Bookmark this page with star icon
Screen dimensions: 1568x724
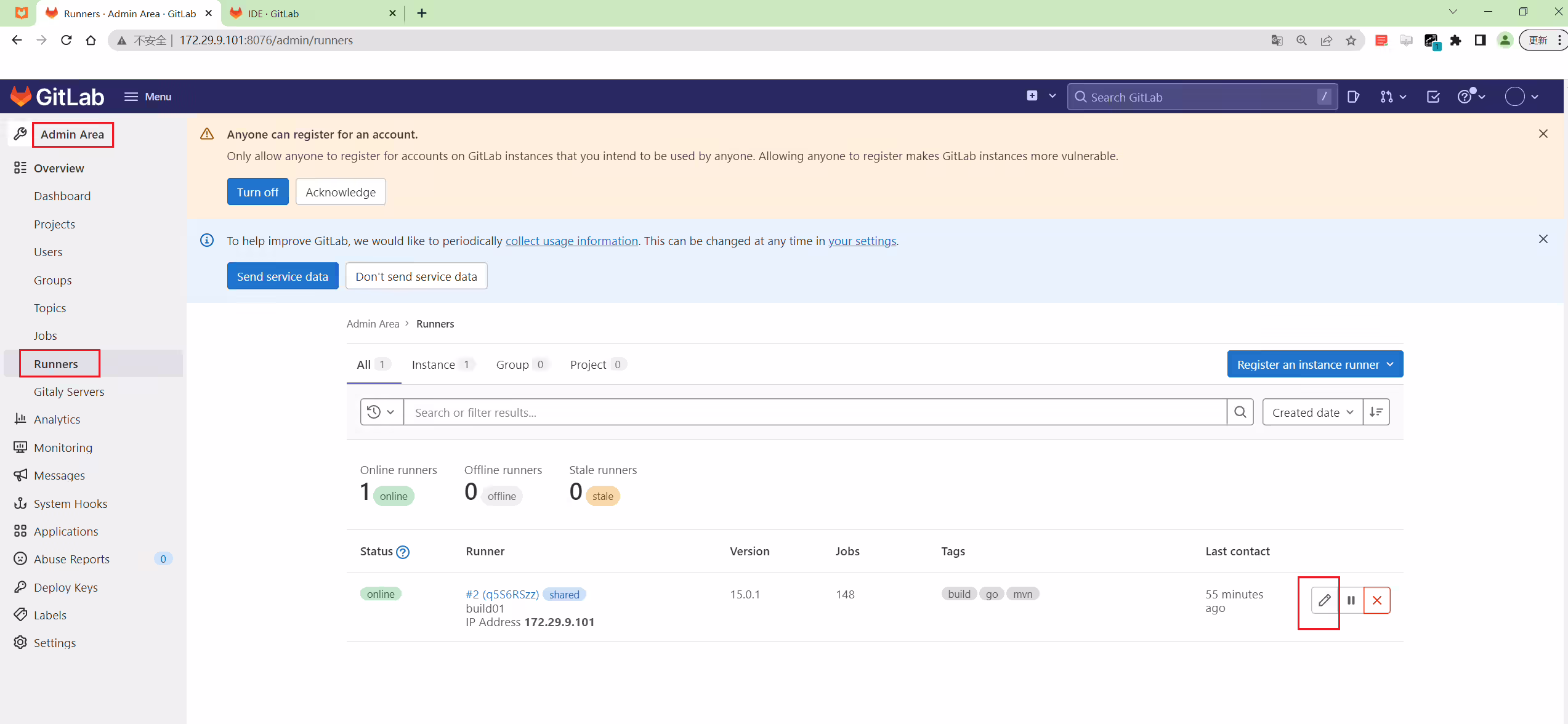click(x=1351, y=40)
